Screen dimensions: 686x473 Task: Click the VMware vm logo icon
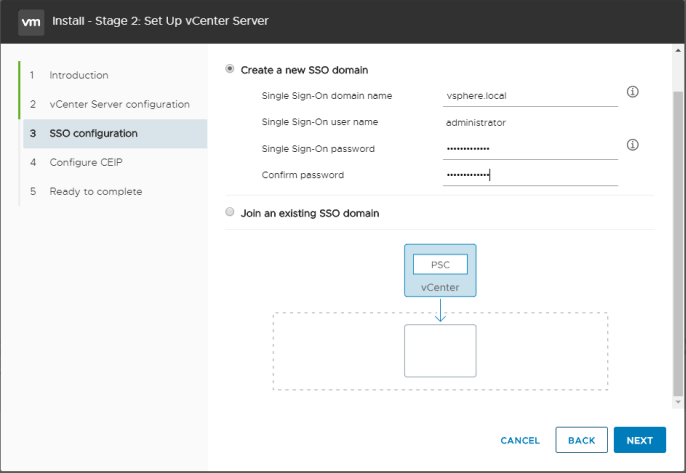coord(31,22)
